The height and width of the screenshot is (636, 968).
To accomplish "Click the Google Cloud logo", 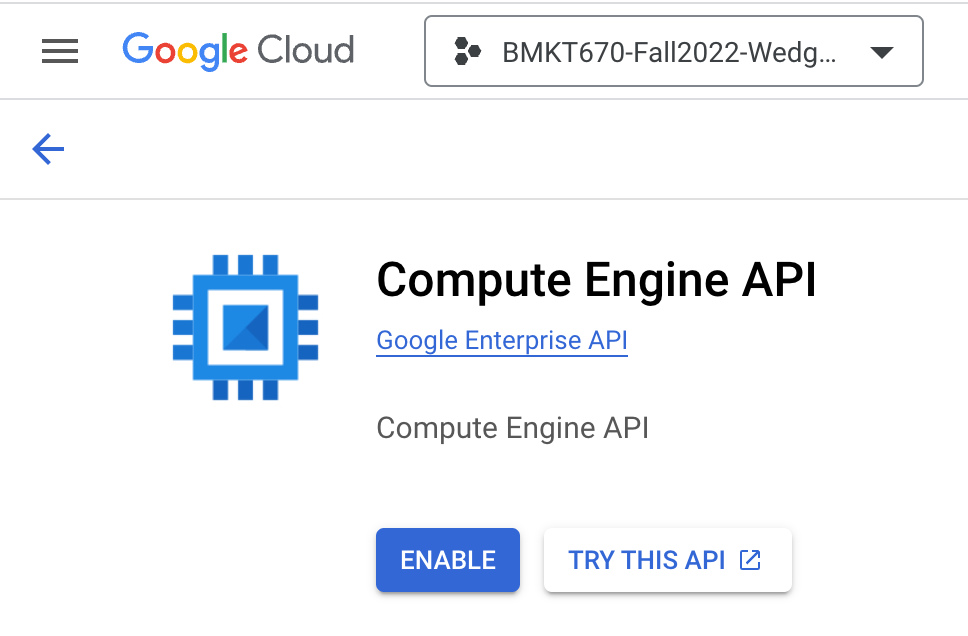I will pyautogui.click(x=238, y=50).
